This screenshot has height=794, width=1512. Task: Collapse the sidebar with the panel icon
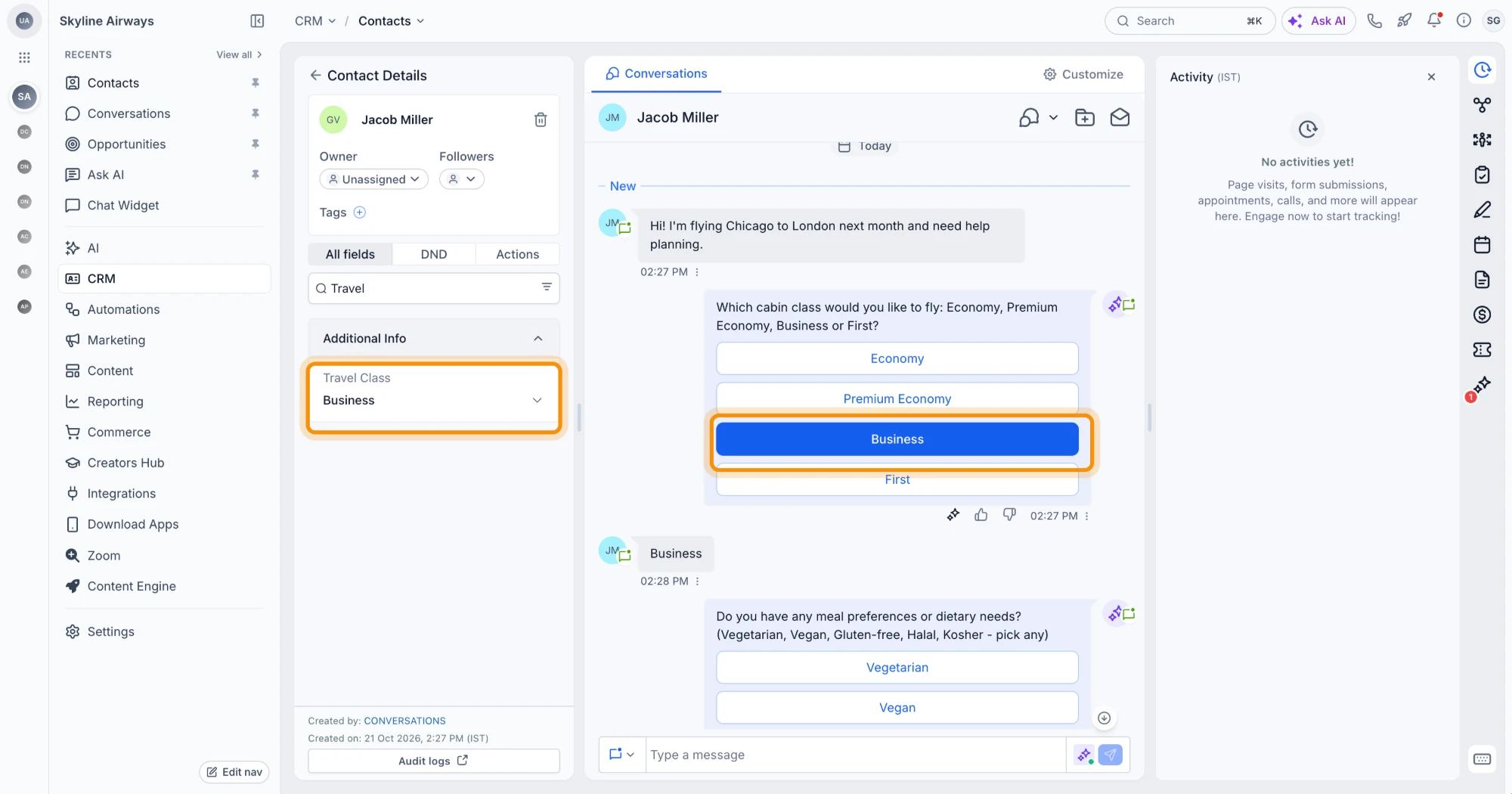[257, 21]
